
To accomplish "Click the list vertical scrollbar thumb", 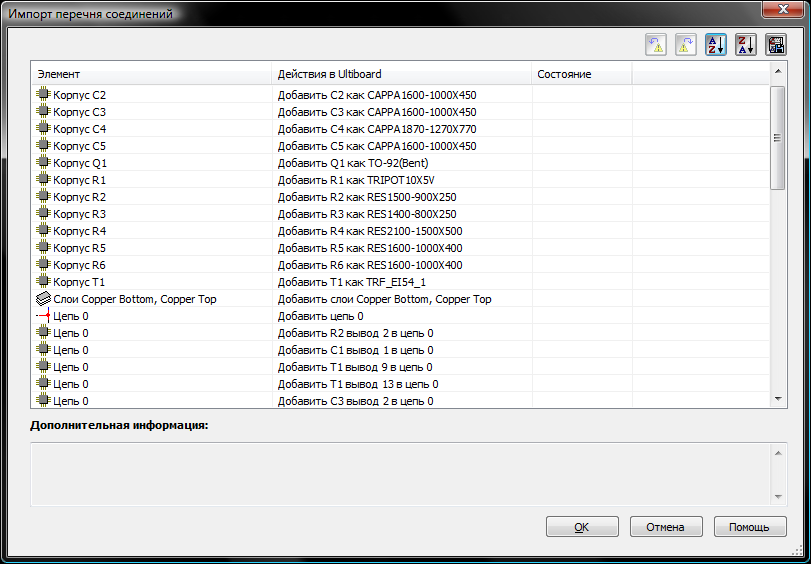I will pyautogui.click(x=777, y=138).
